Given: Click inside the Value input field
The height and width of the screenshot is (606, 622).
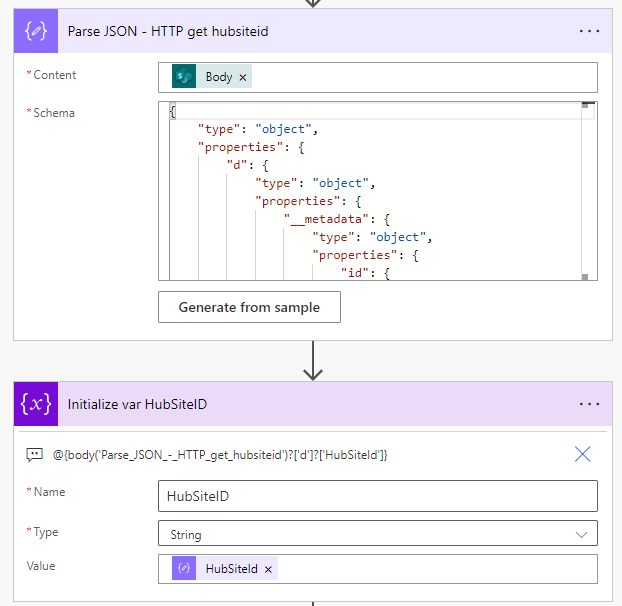Looking at the screenshot, I should pos(378,569).
